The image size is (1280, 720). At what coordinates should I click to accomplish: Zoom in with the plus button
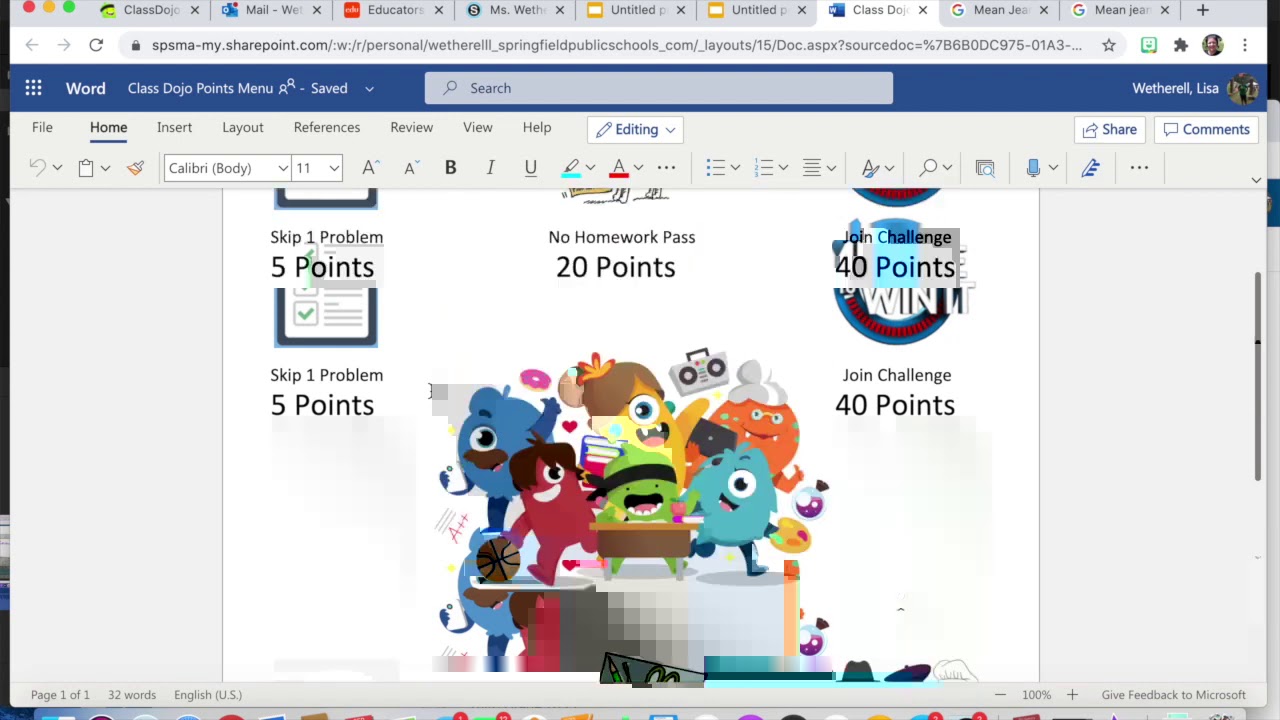(x=1072, y=695)
